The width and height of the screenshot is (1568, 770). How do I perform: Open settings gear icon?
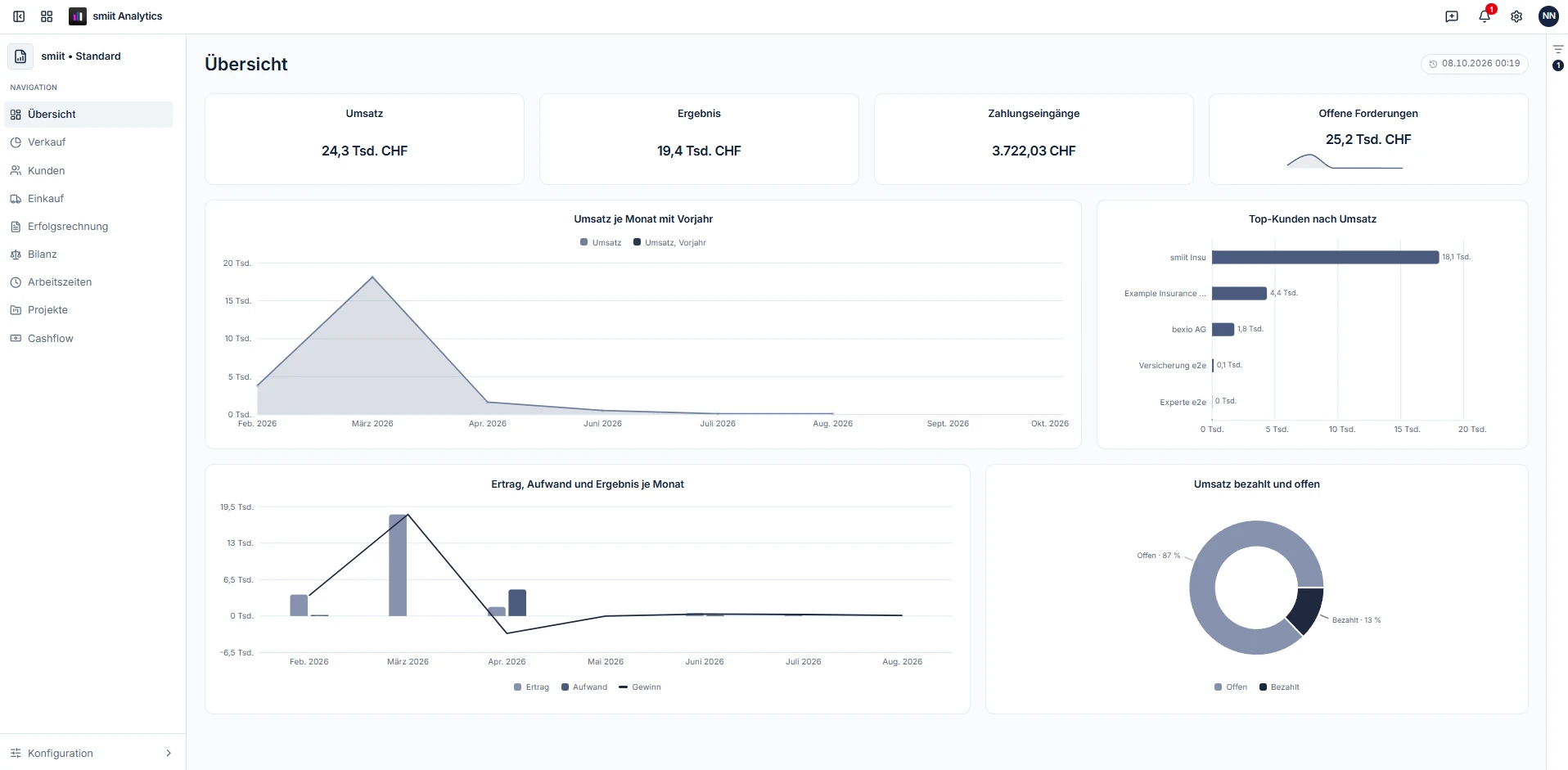coord(1516,16)
